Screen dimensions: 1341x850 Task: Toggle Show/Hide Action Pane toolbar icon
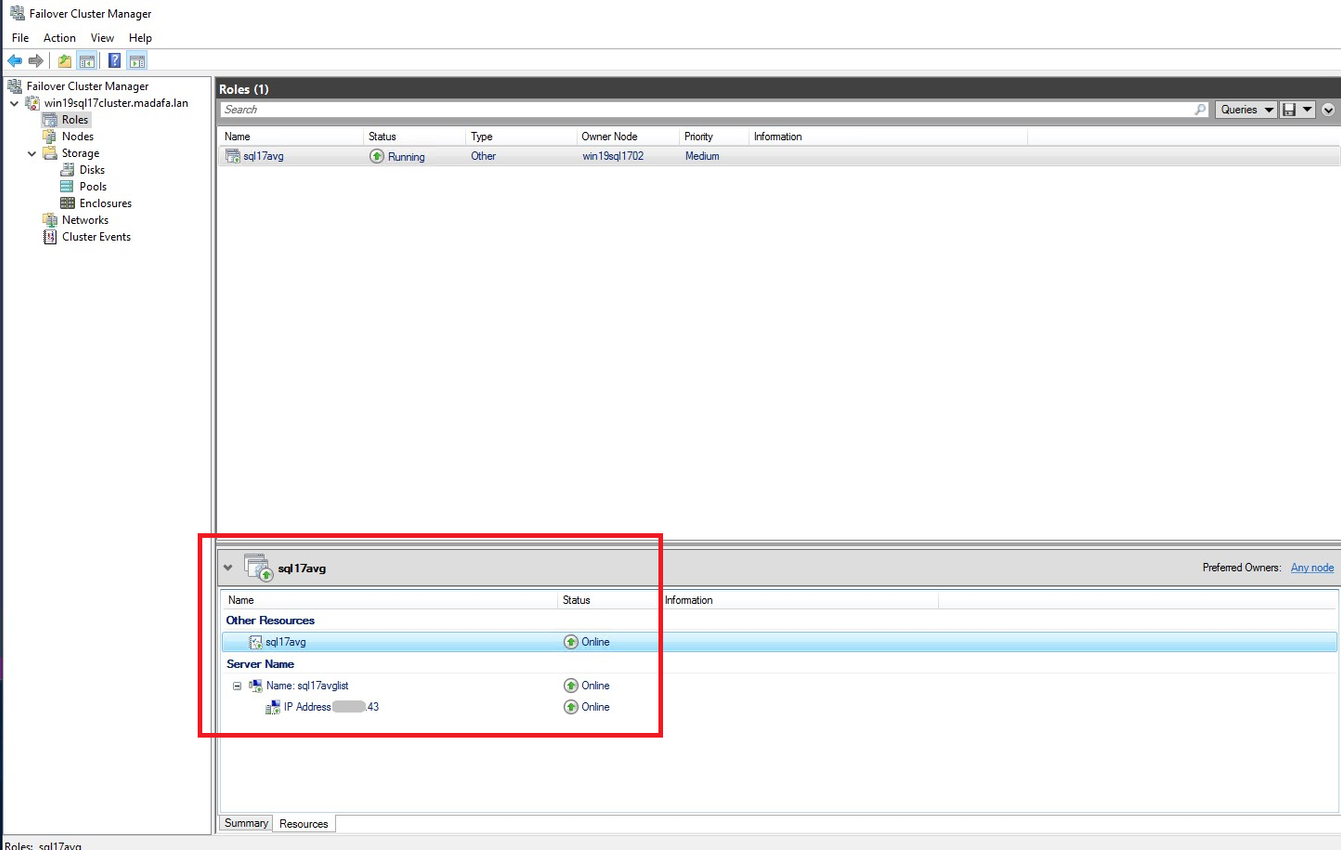[x=137, y=61]
